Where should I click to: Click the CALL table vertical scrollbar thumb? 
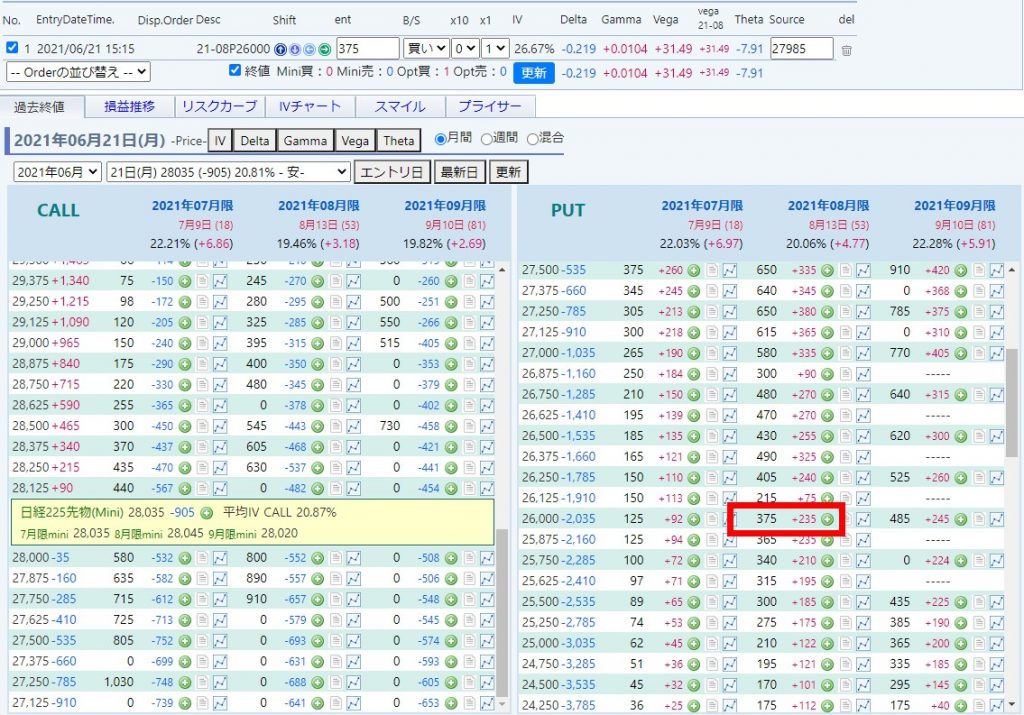[x=502, y=612]
